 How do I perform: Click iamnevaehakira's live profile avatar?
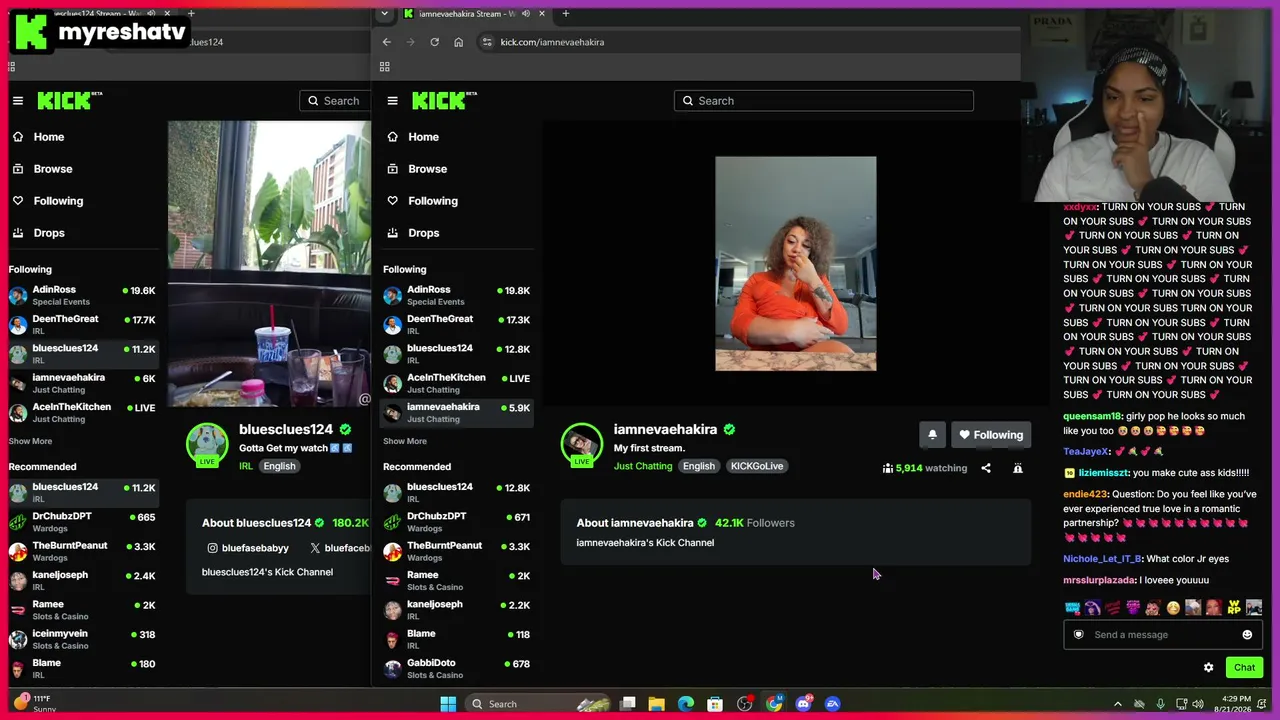(x=581, y=445)
